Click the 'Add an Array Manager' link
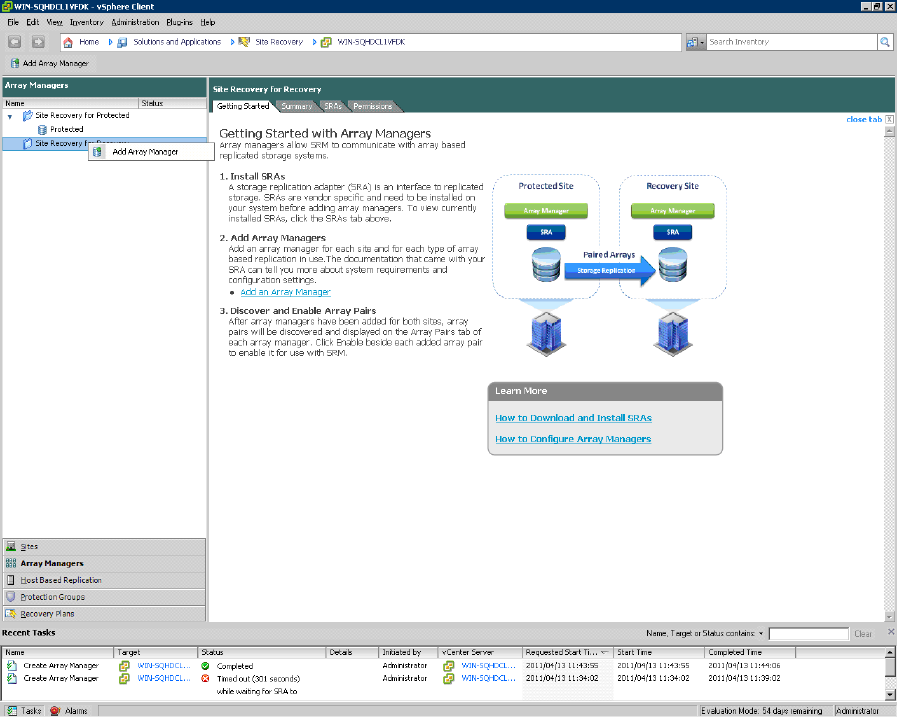Image resolution: width=897 pixels, height=717 pixels. click(285, 292)
